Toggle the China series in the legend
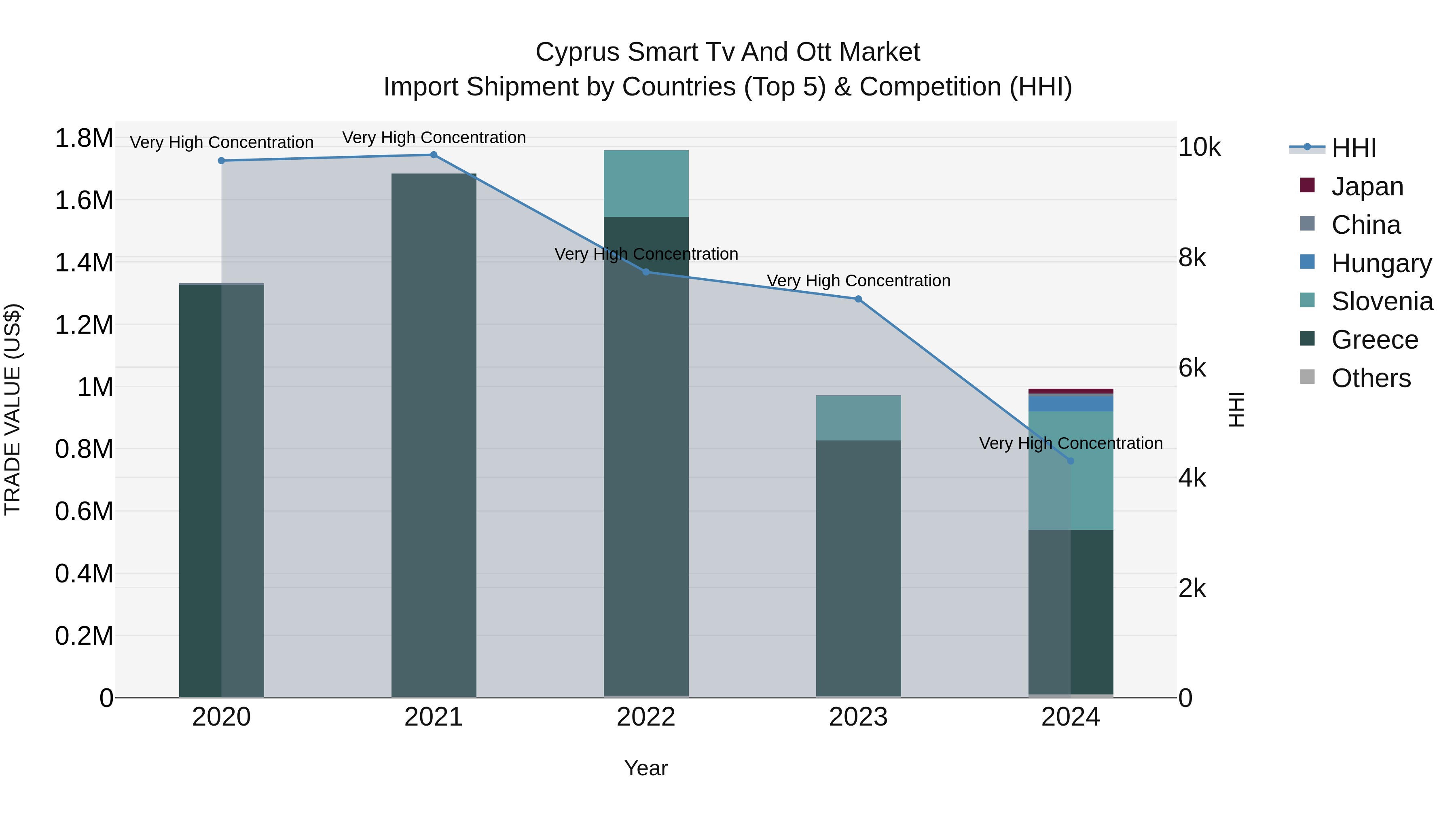 point(1350,225)
